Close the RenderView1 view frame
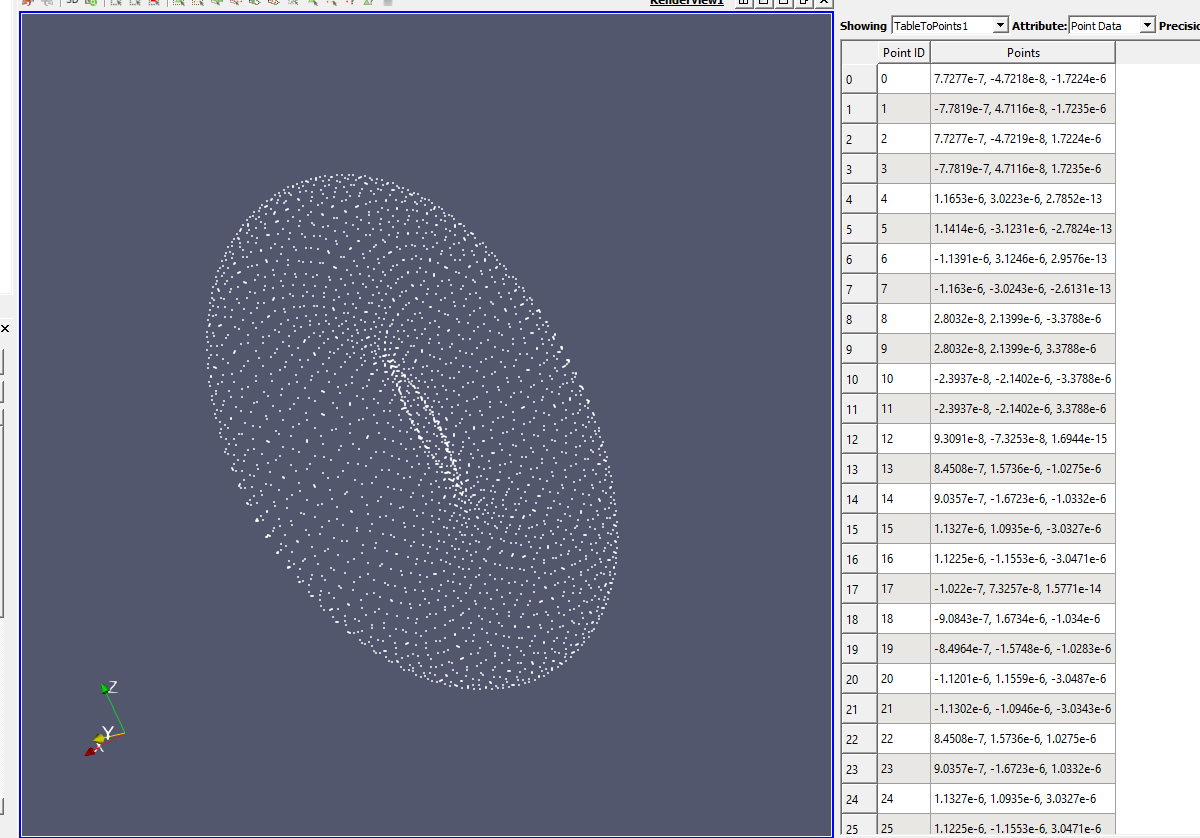The image size is (1200, 838). pos(823,3)
